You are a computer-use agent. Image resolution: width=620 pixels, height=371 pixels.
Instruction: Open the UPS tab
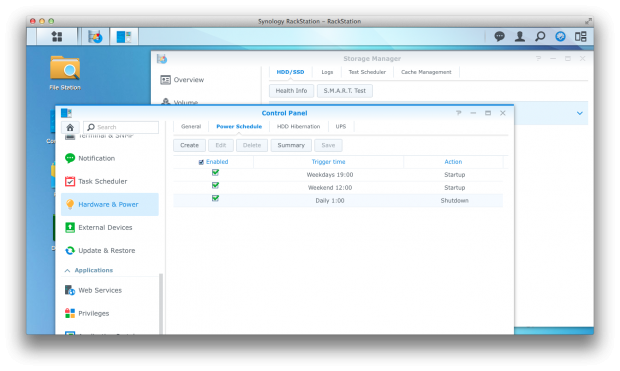tap(341, 127)
